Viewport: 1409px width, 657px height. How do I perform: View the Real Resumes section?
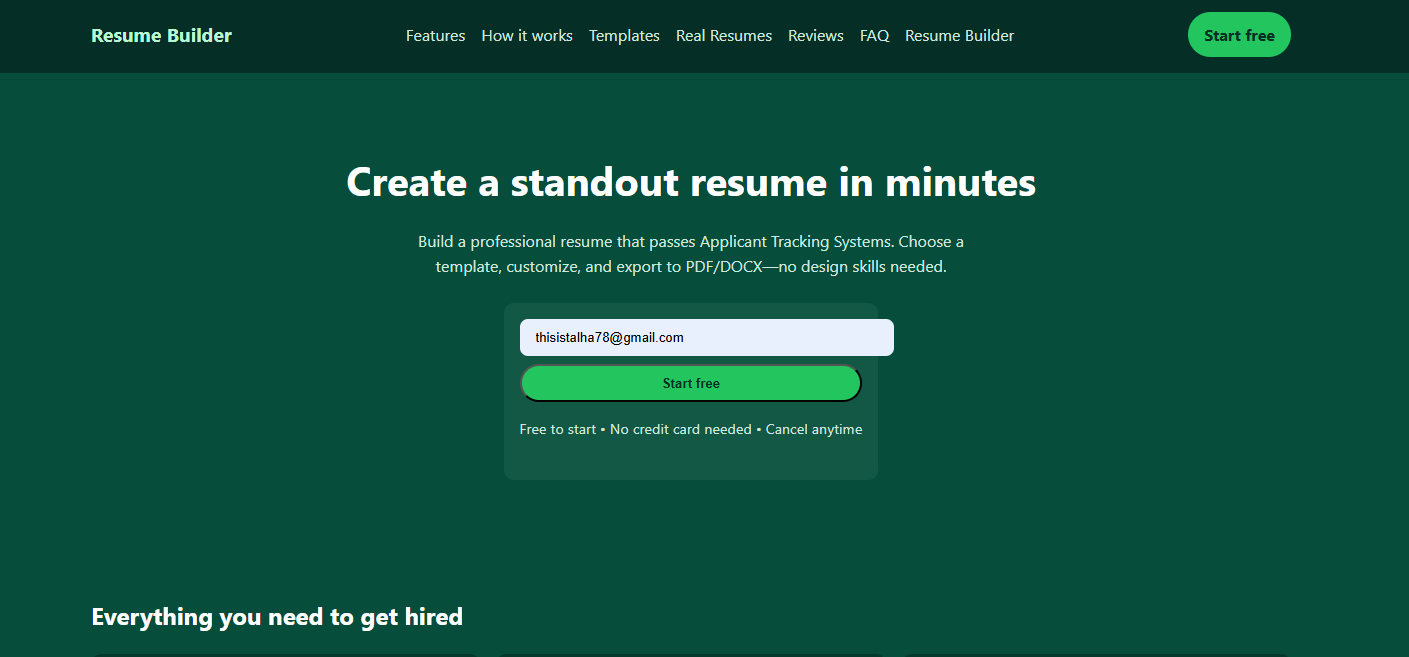(x=723, y=35)
